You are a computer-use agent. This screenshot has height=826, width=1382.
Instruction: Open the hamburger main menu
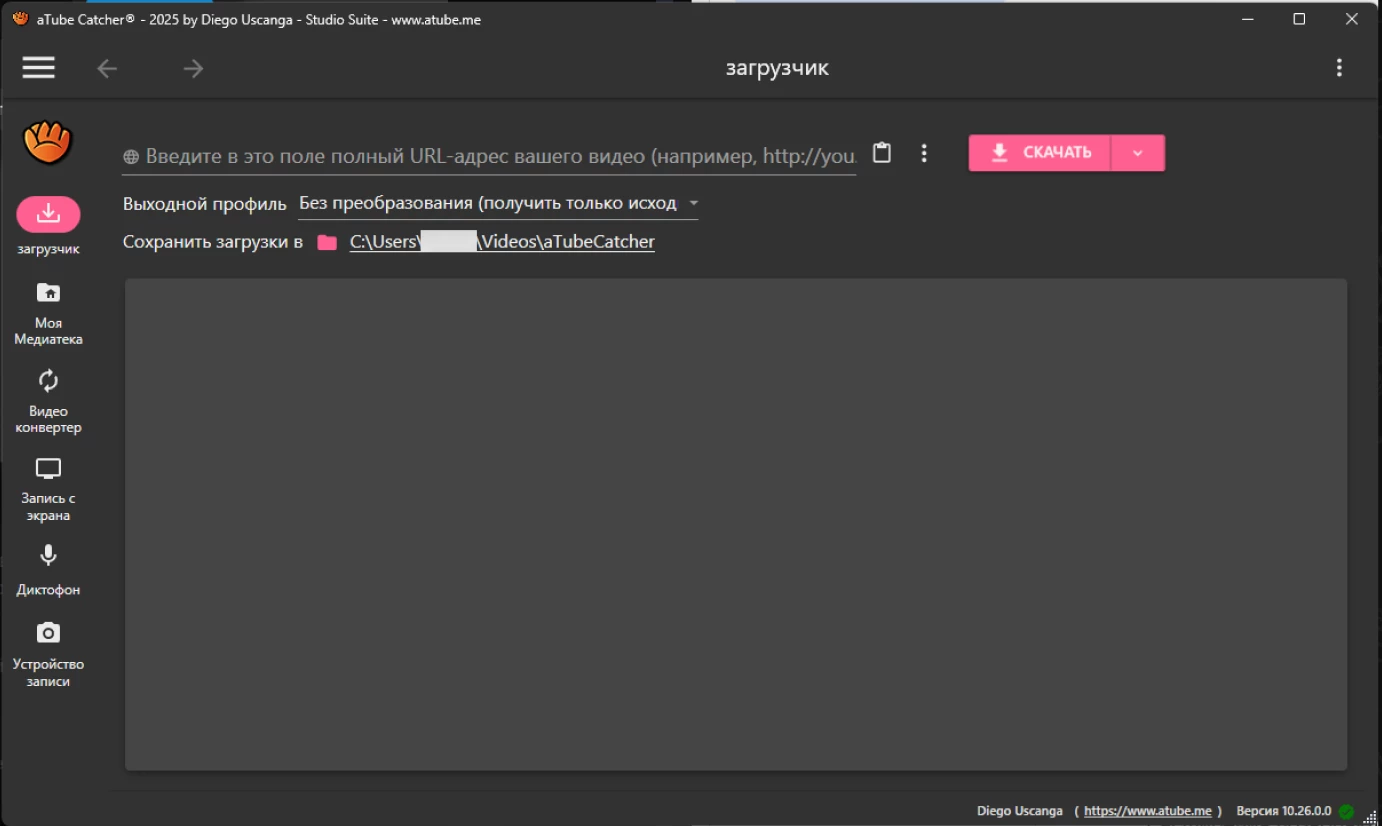[39, 68]
